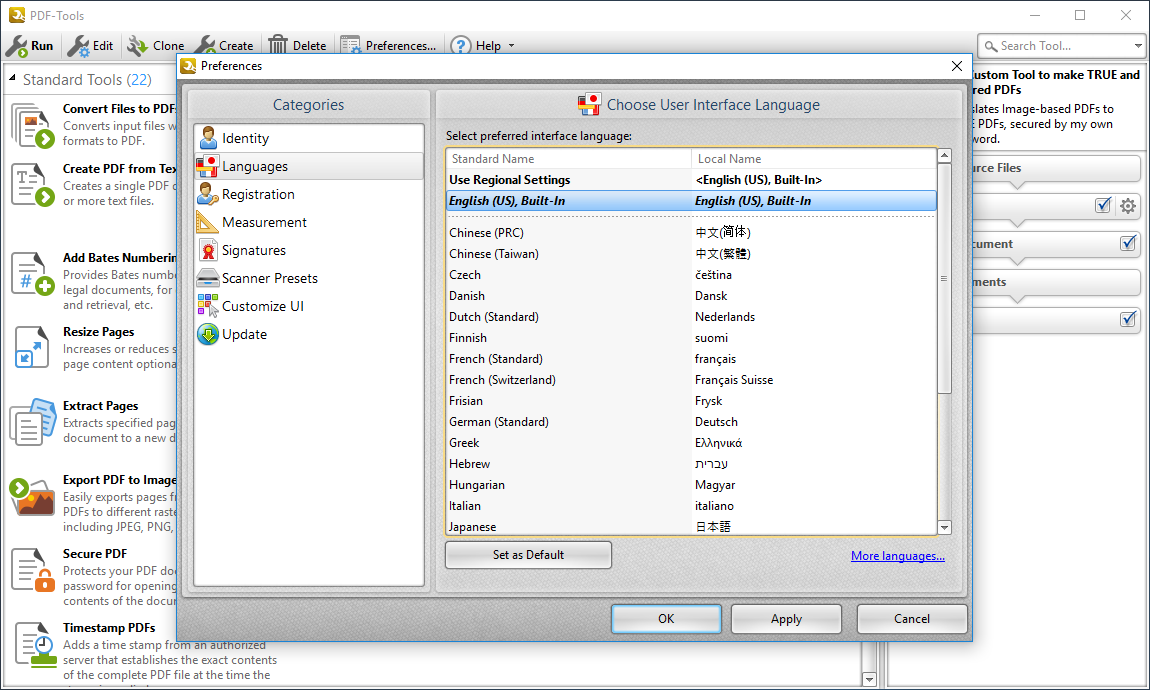Click Set as Default button

528,555
